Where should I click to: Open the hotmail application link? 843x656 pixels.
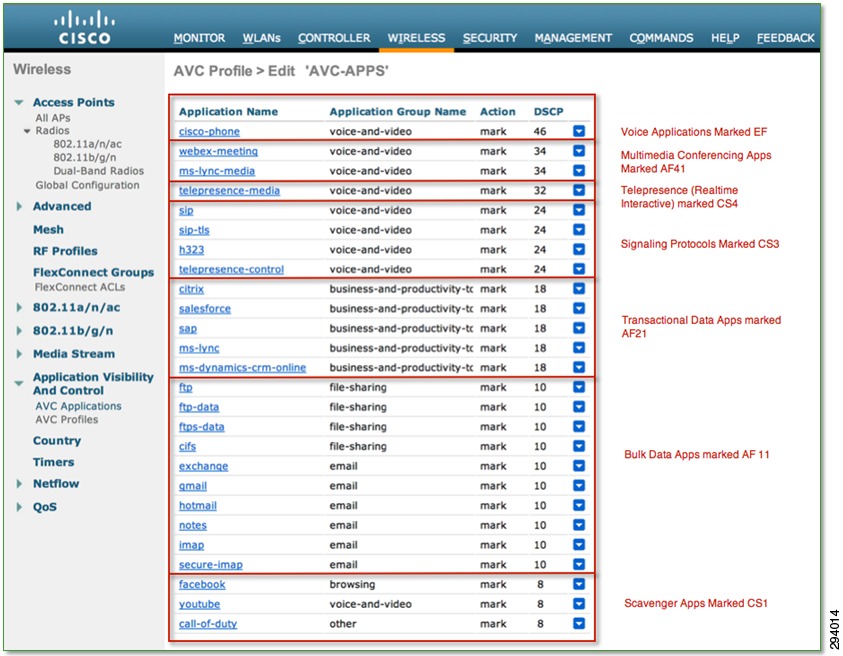(x=198, y=506)
